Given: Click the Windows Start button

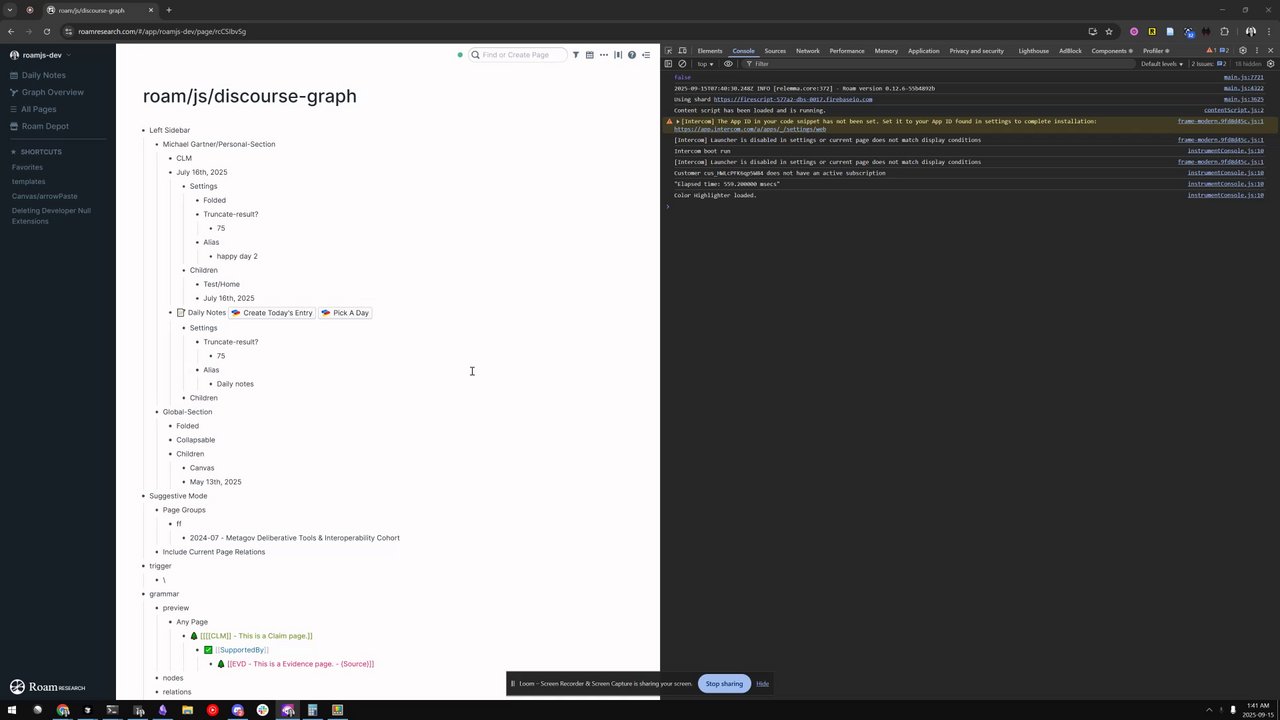Looking at the screenshot, I should point(12,710).
